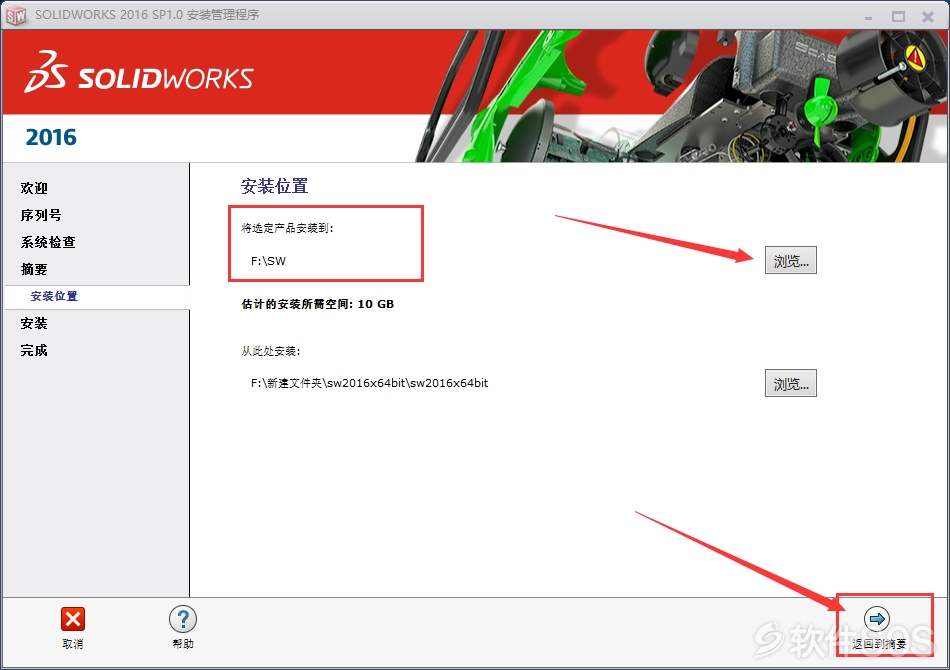950x670 pixels.
Task: Open the Summary (摘要) step
Action: click(34, 269)
